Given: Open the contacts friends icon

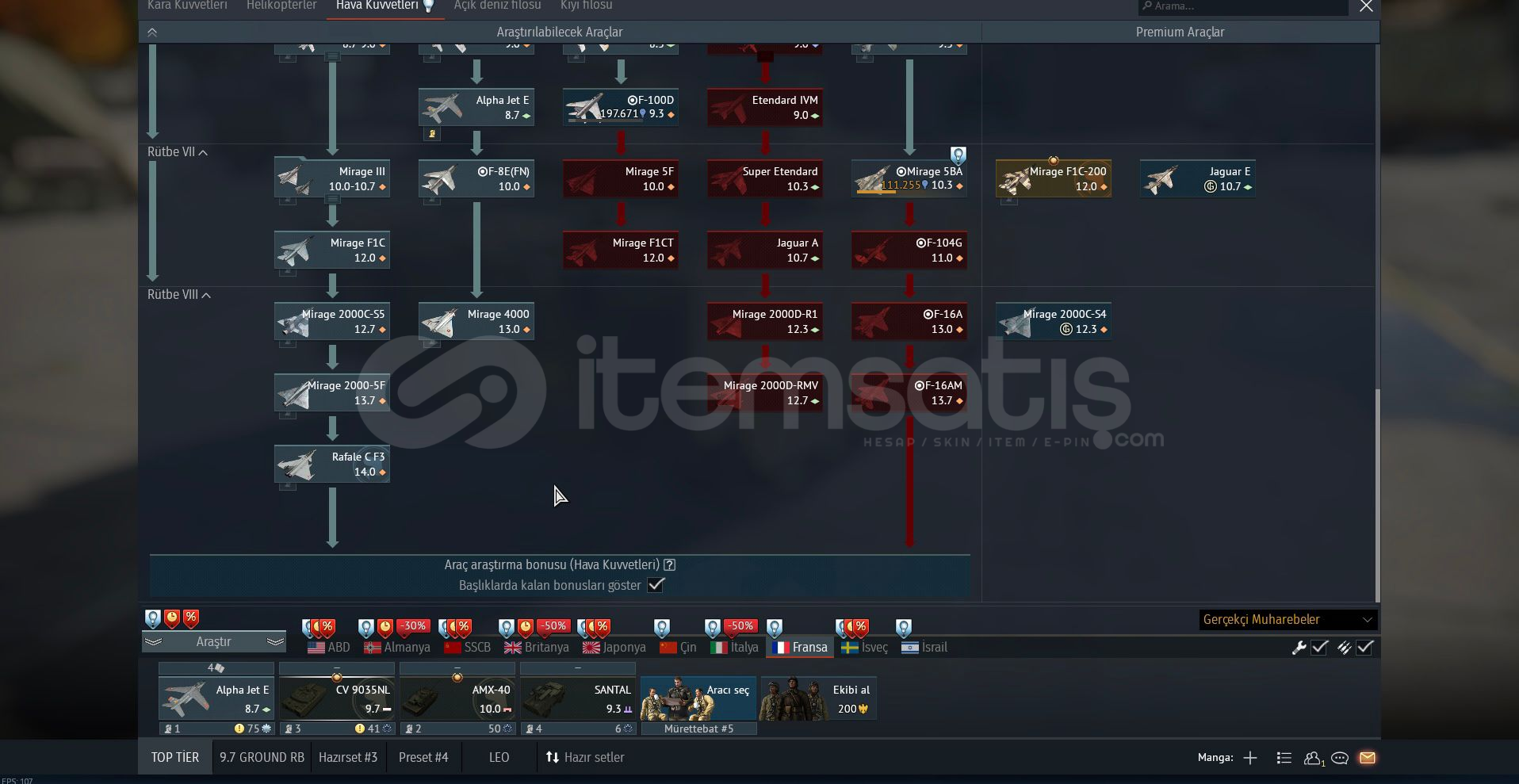Looking at the screenshot, I should pyautogui.click(x=1314, y=758).
